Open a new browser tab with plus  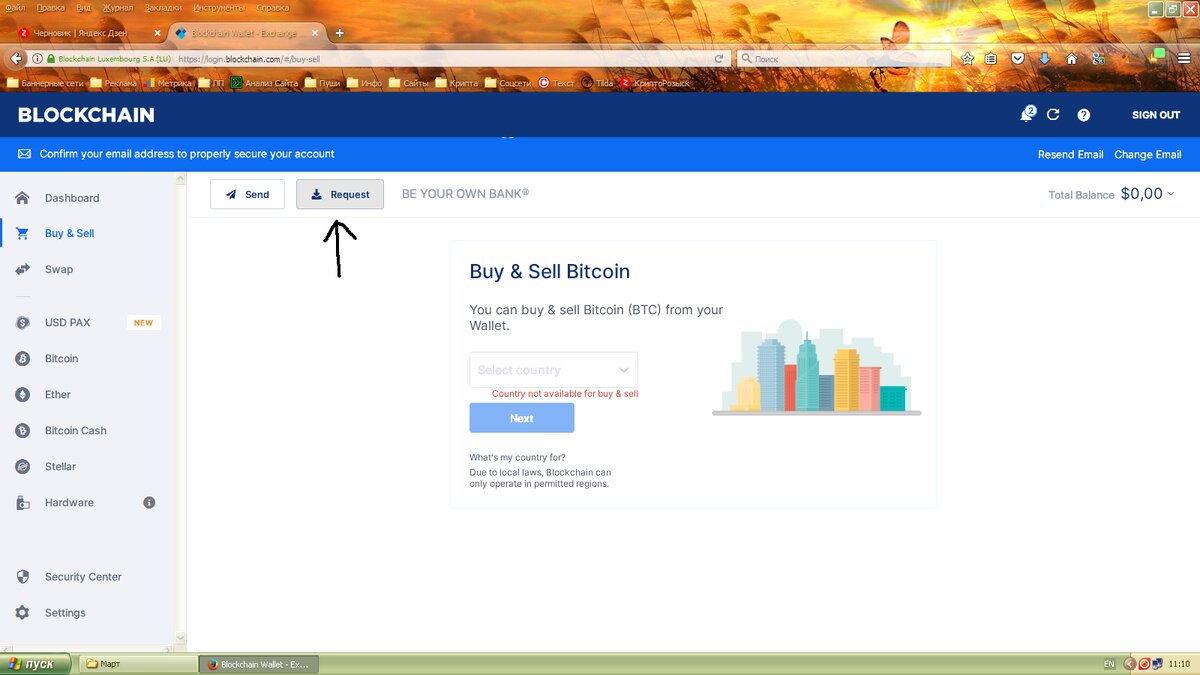[339, 33]
